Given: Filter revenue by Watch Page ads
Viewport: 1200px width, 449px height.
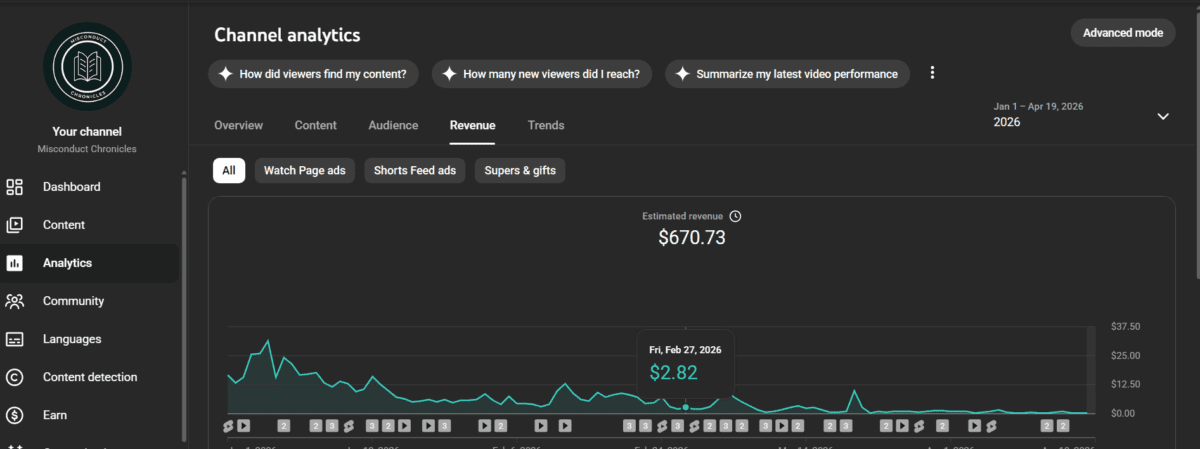Looking at the screenshot, I should pyautogui.click(x=304, y=171).
